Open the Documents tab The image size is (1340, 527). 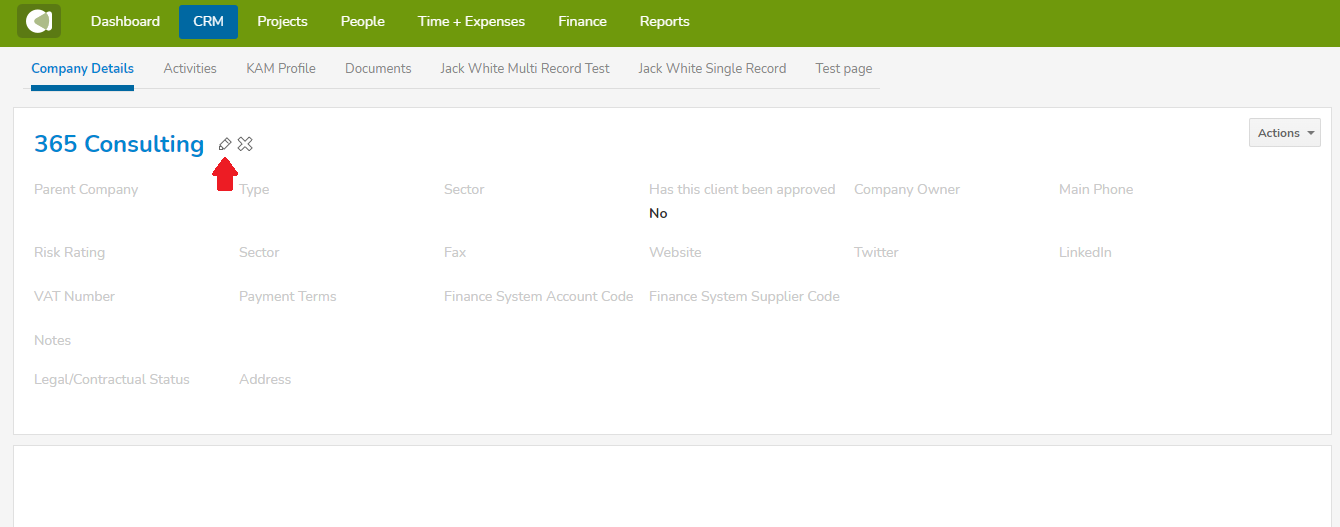coord(378,69)
